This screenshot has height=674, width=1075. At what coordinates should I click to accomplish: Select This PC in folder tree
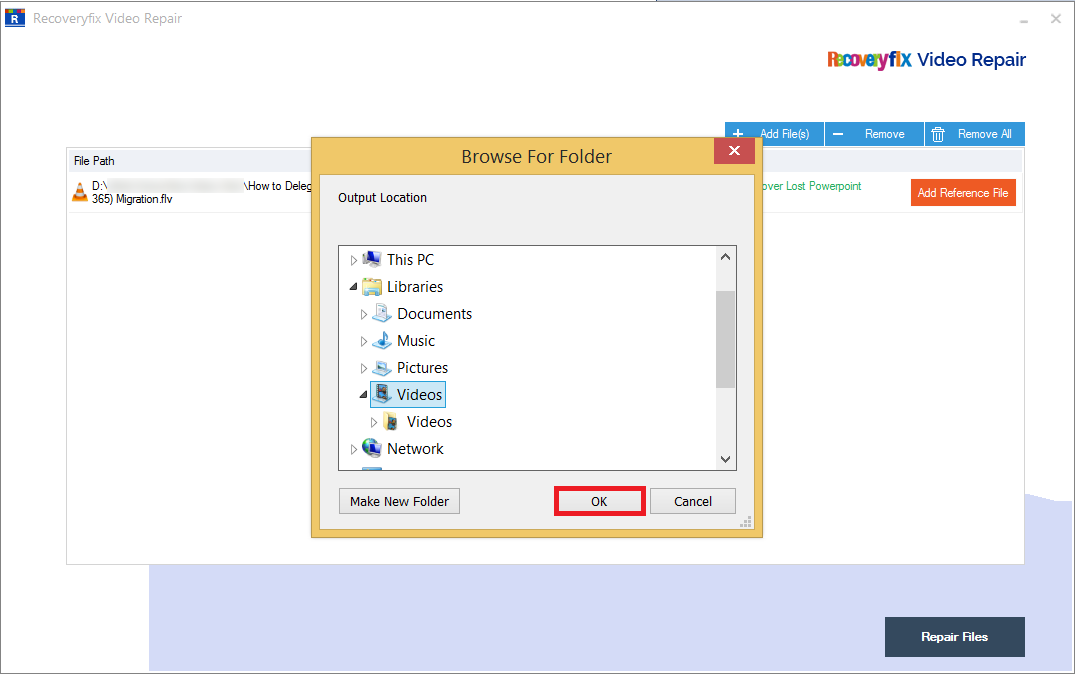410,260
